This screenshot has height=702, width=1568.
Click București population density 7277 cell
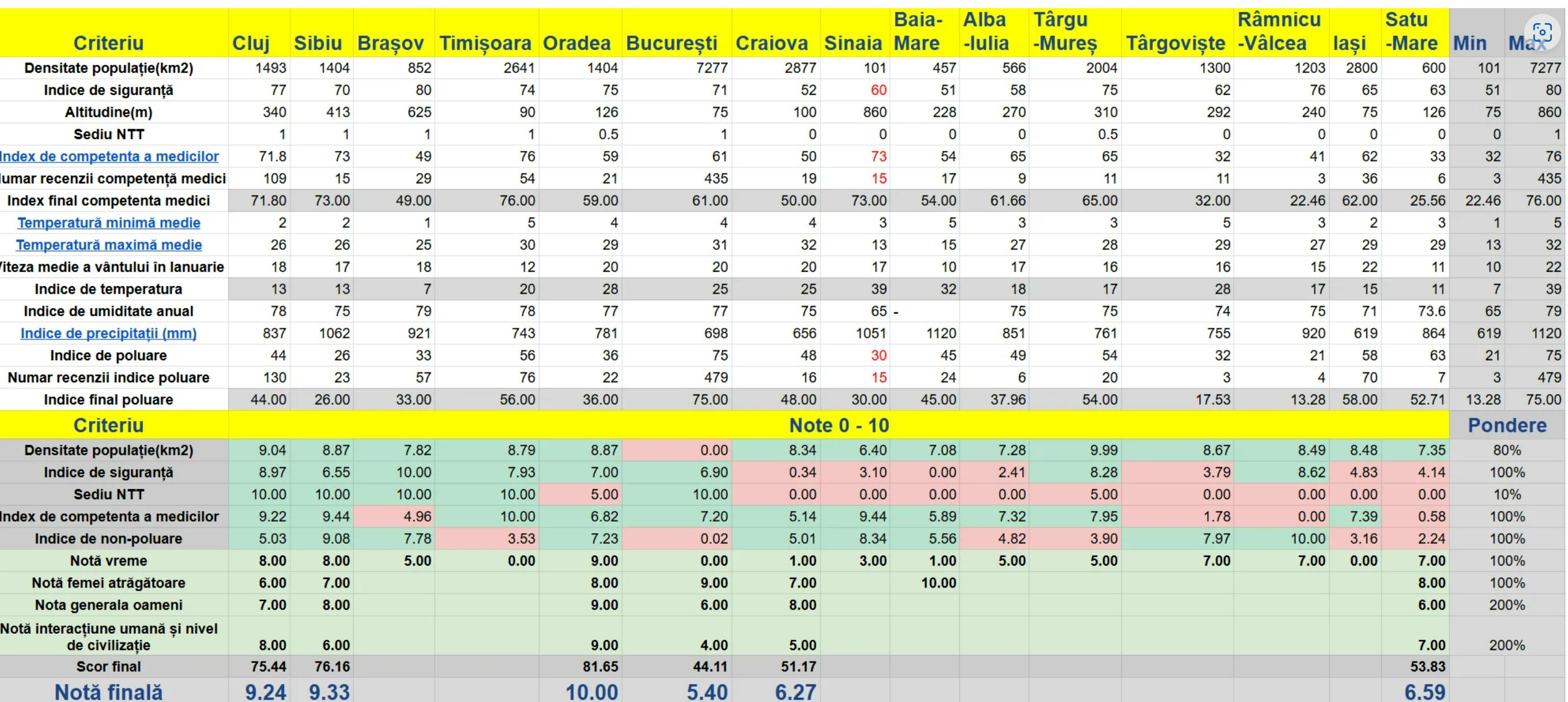712,68
